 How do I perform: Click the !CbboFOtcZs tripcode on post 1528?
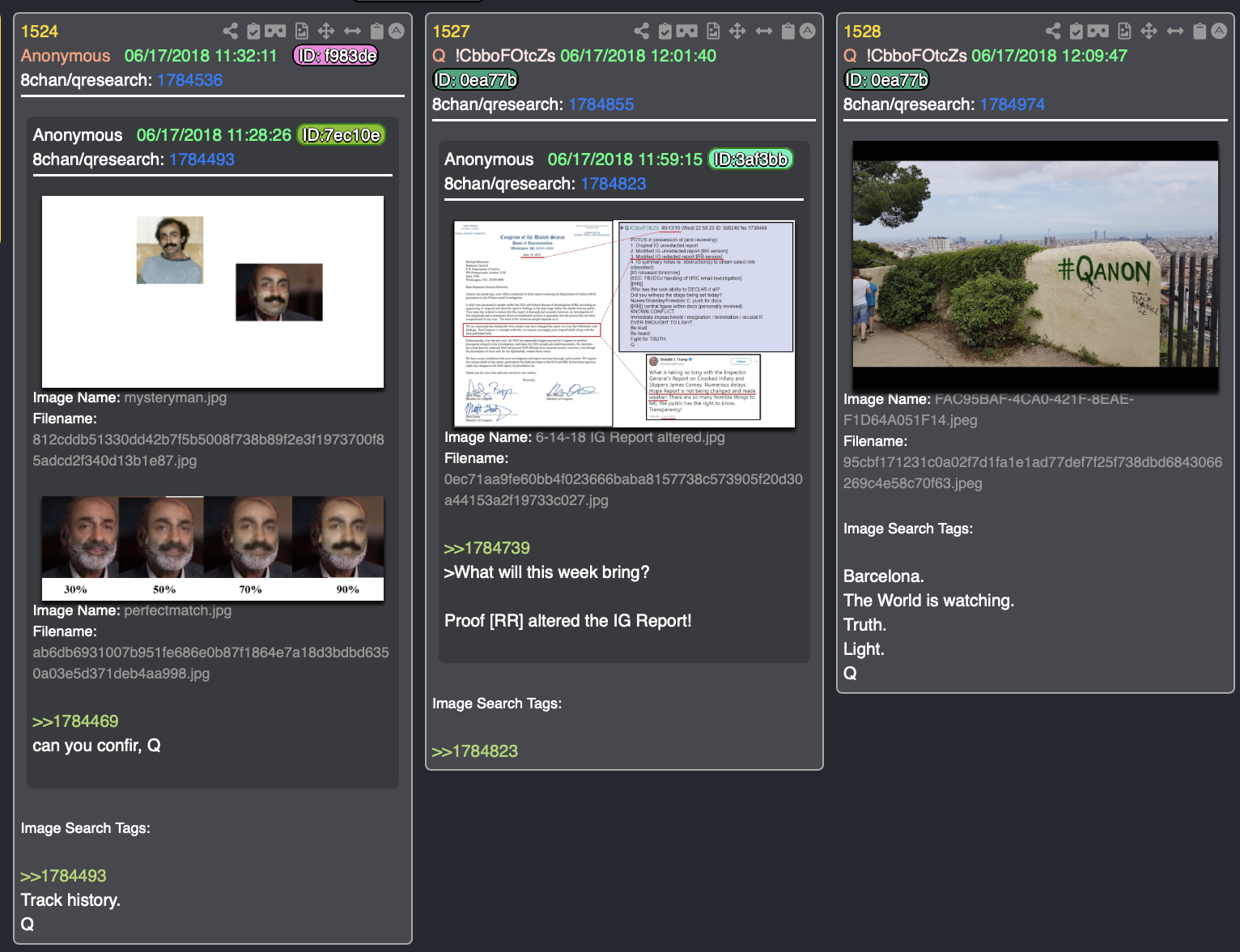pos(916,56)
